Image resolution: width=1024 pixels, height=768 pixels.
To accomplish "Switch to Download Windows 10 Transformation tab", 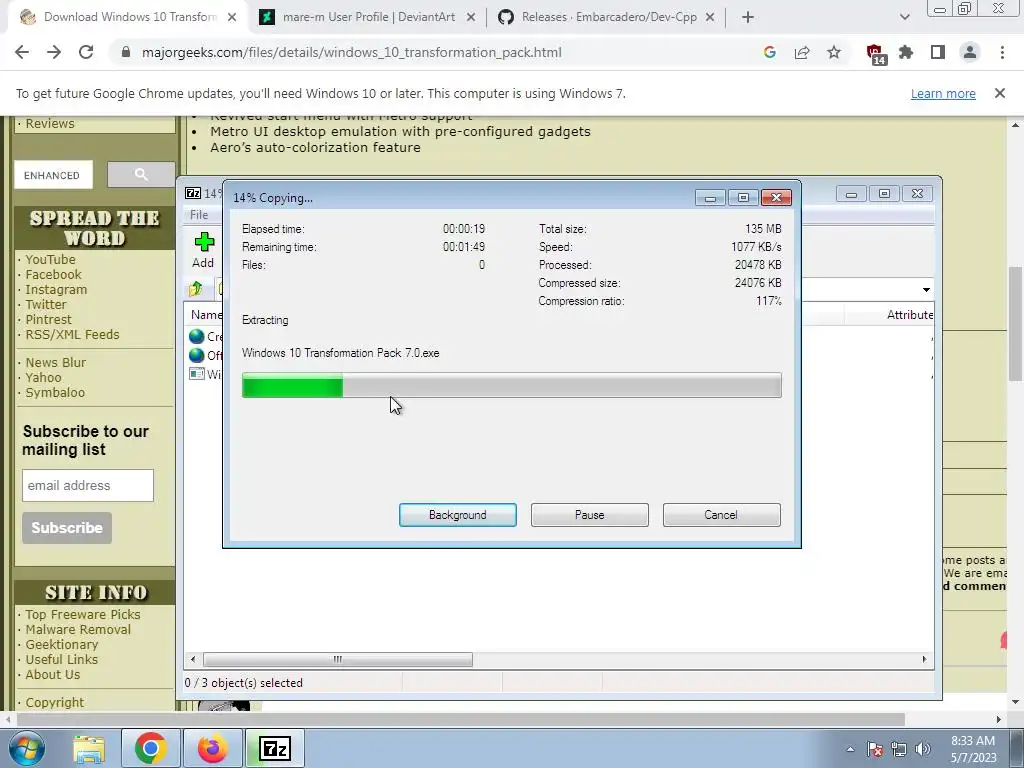I will point(128,17).
